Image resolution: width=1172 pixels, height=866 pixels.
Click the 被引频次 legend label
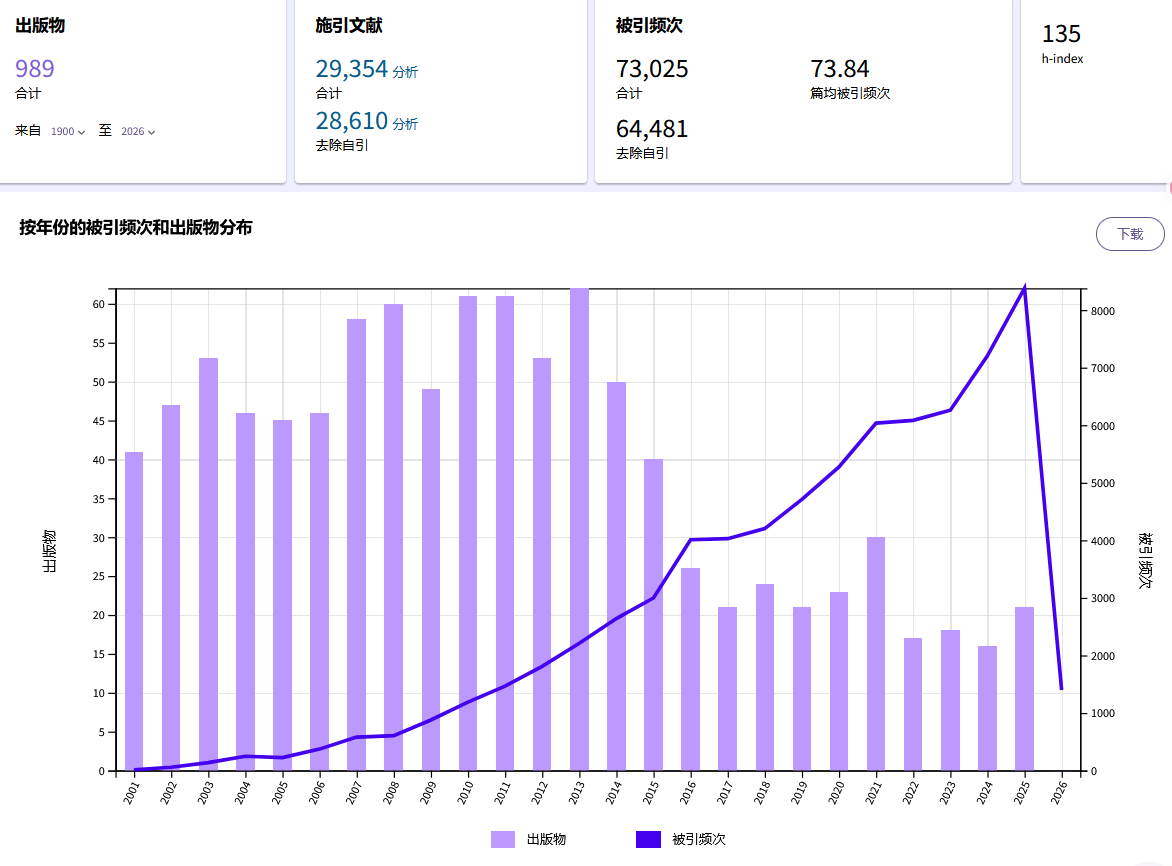(699, 839)
